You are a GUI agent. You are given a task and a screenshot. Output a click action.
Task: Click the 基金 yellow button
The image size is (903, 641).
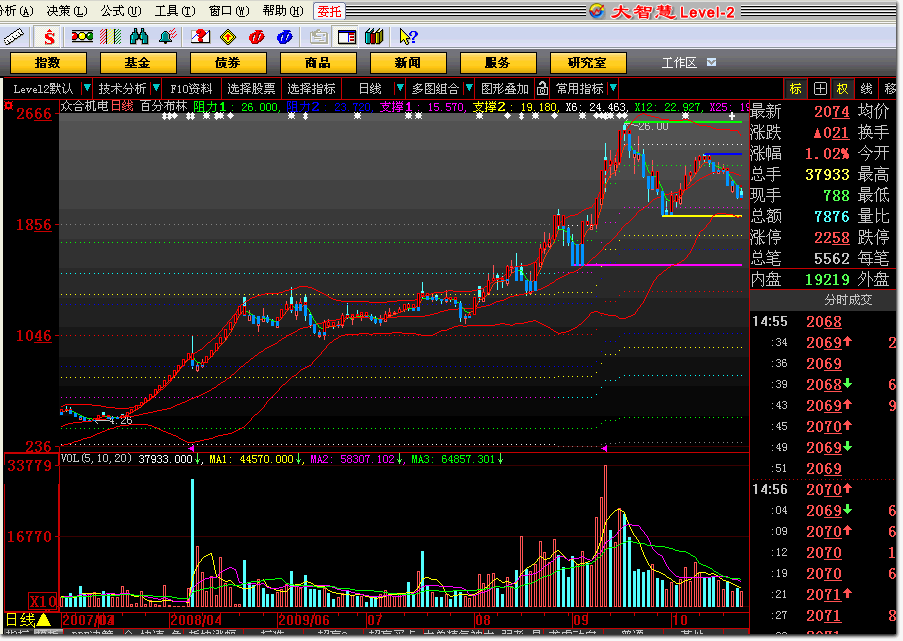138,63
